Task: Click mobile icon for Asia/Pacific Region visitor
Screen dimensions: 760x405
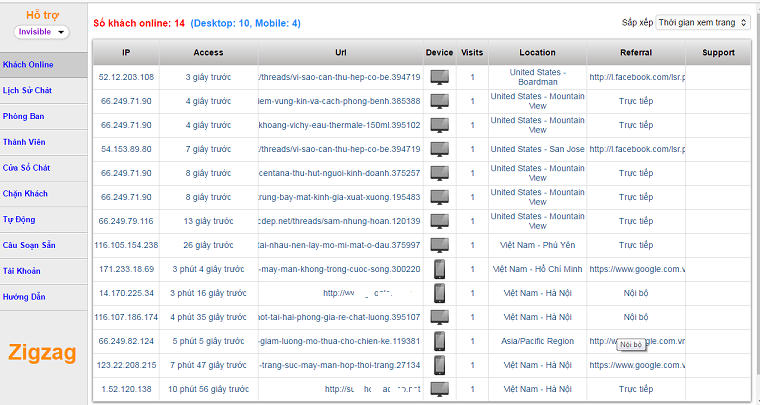Action: (439, 341)
